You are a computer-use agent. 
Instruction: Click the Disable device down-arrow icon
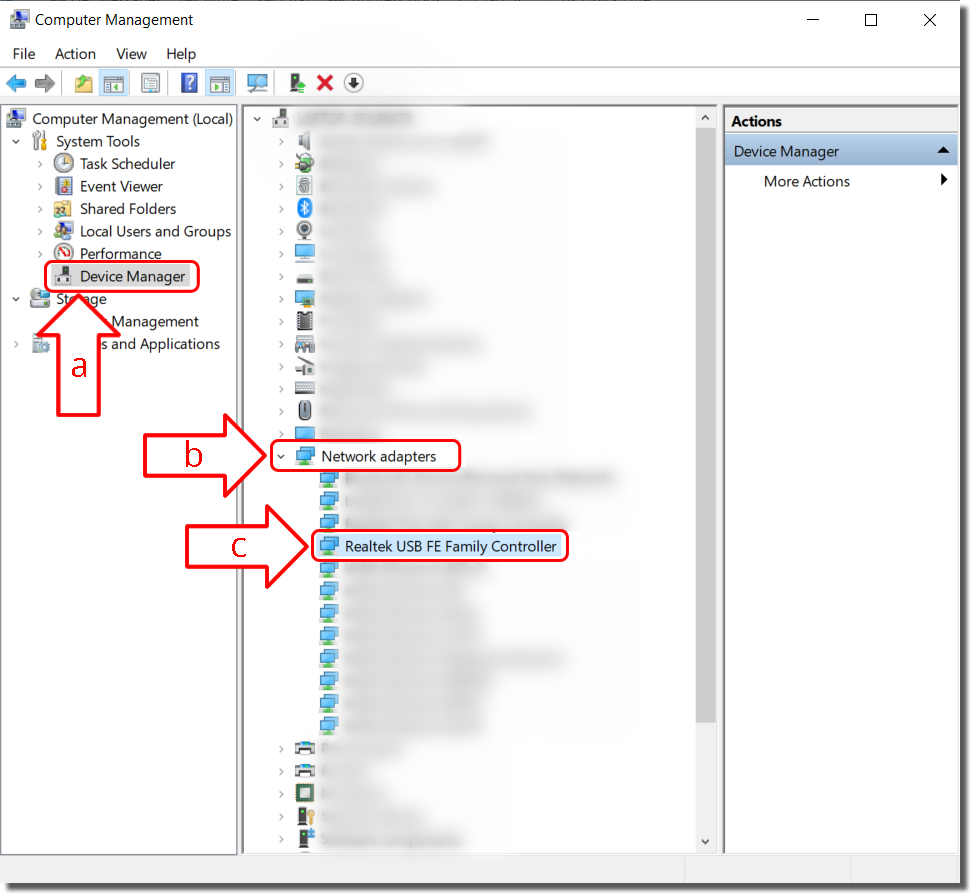pos(354,83)
